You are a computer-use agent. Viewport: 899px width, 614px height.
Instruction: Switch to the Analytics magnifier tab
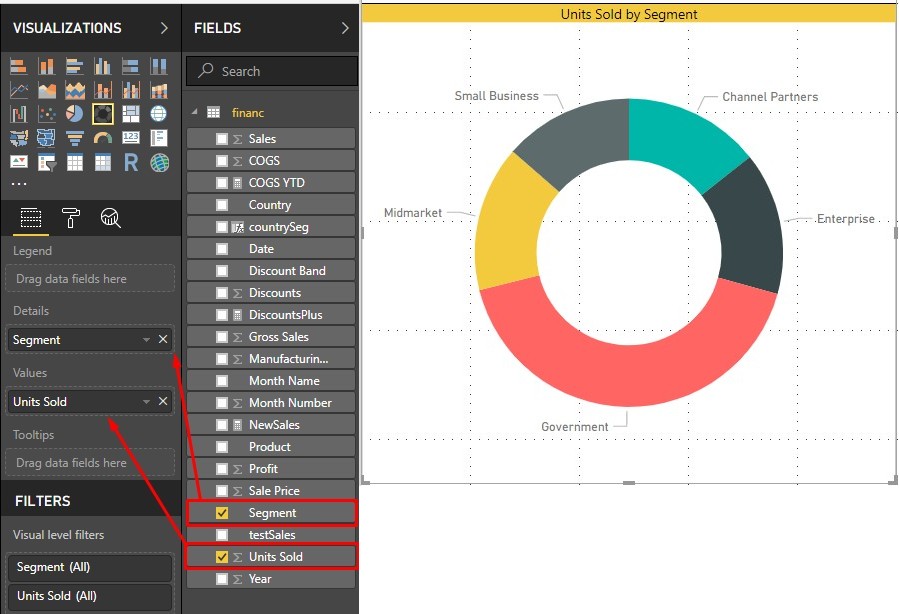pos(111,218)
